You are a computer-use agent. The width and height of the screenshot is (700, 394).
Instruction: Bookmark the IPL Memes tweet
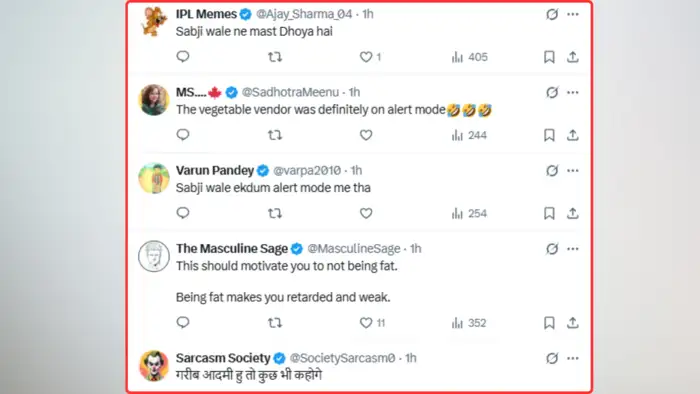coord(549,57)
